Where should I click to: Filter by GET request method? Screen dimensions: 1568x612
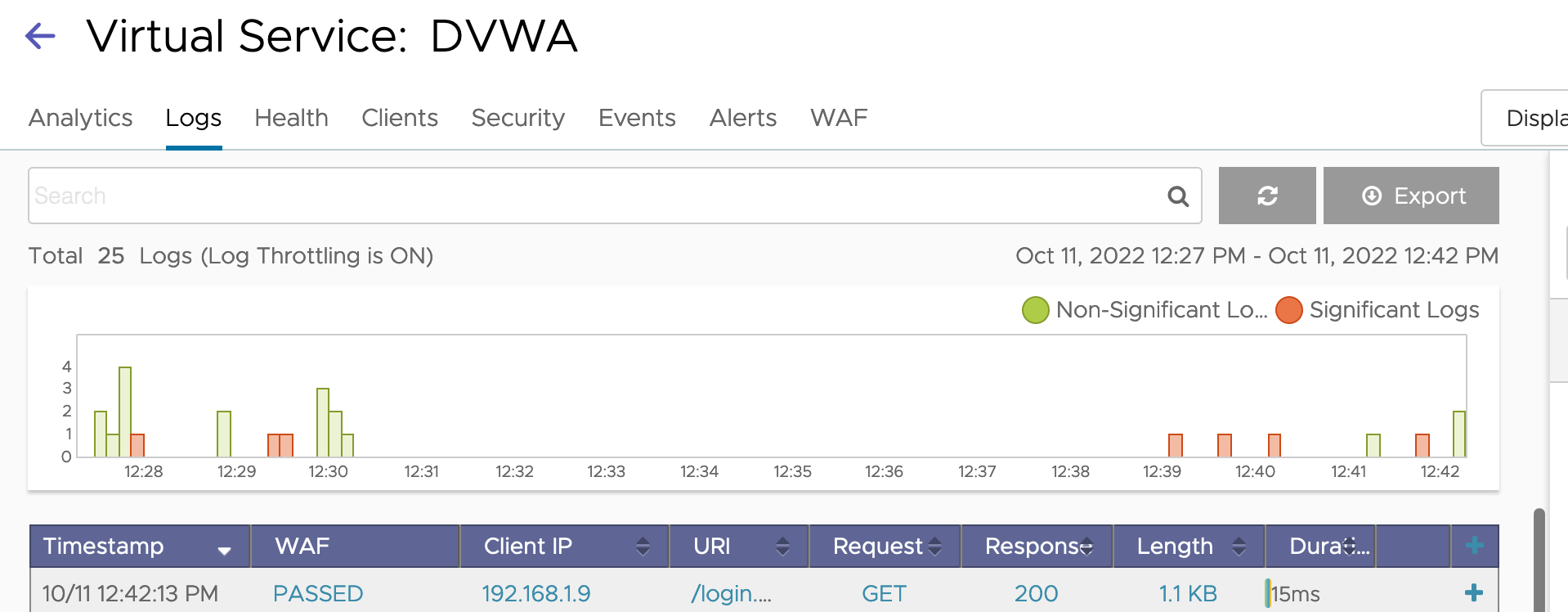pyautogui.click(x=884, y=593)
